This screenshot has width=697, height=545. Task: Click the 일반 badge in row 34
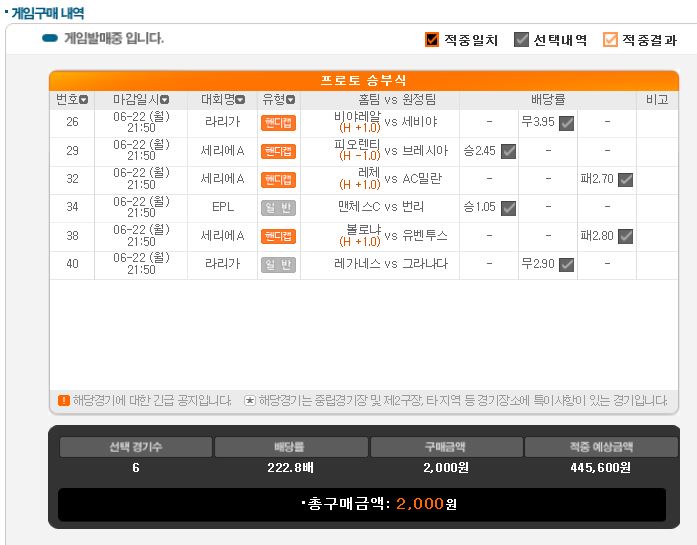[x=278, y=208]
